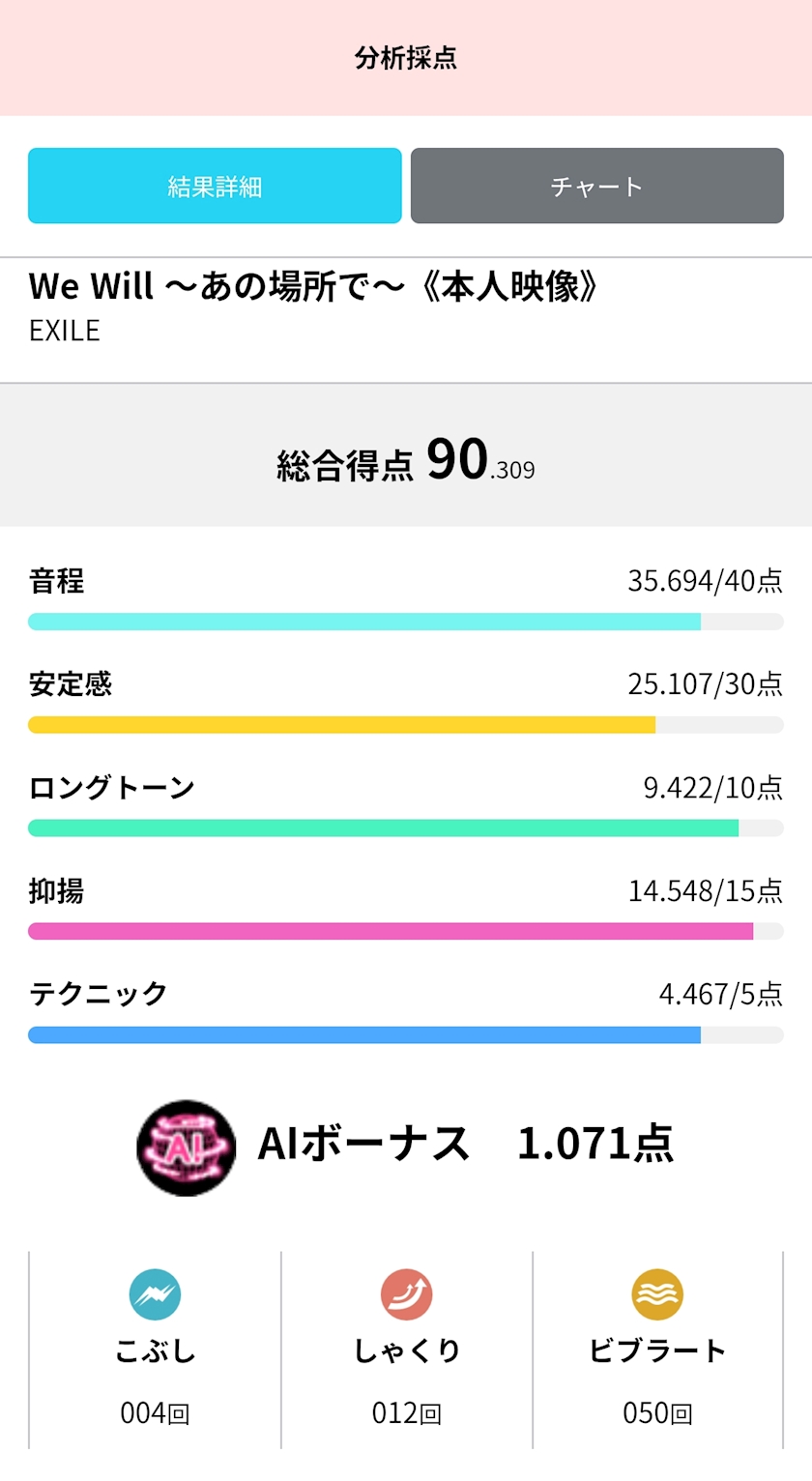Tap the red しゃくり arrow icon

click(406, 1294)
